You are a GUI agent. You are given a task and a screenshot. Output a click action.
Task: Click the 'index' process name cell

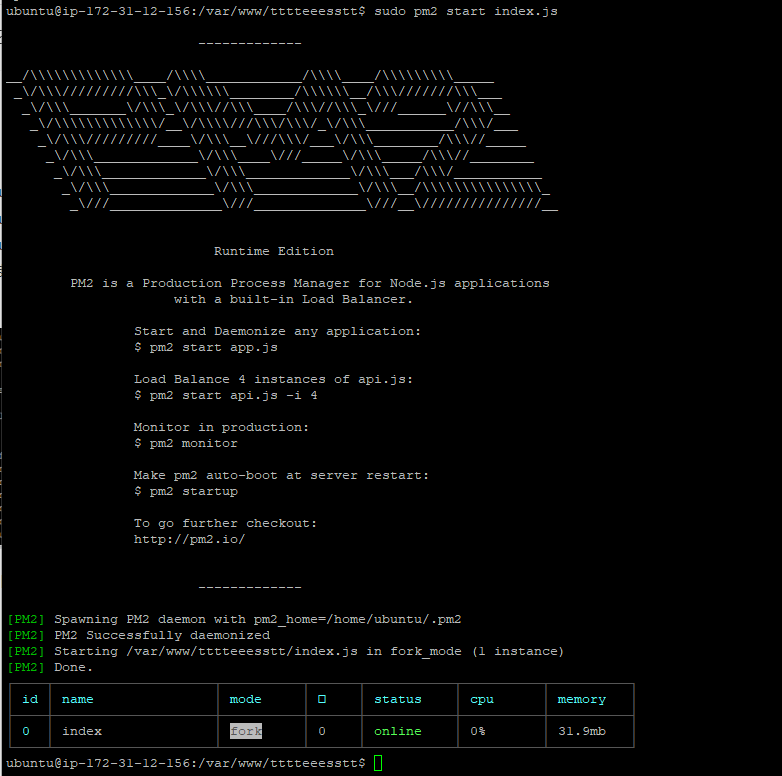[x=82, y=731]
